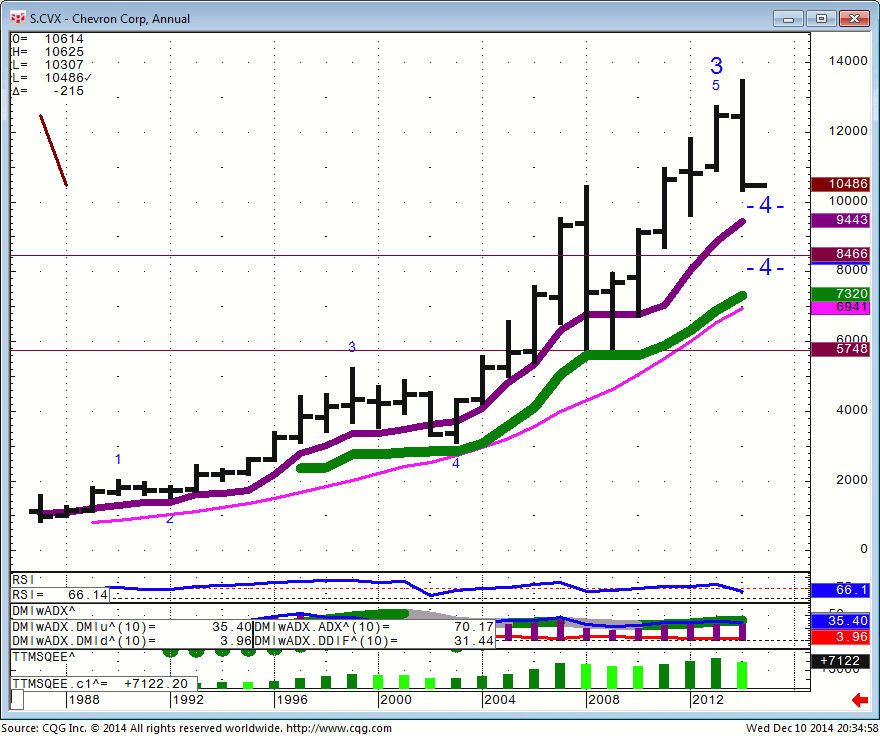Viewport: 880px width, 736px height.
Task: Click the L= 10307 low value
Action: [x=48, y=65]
